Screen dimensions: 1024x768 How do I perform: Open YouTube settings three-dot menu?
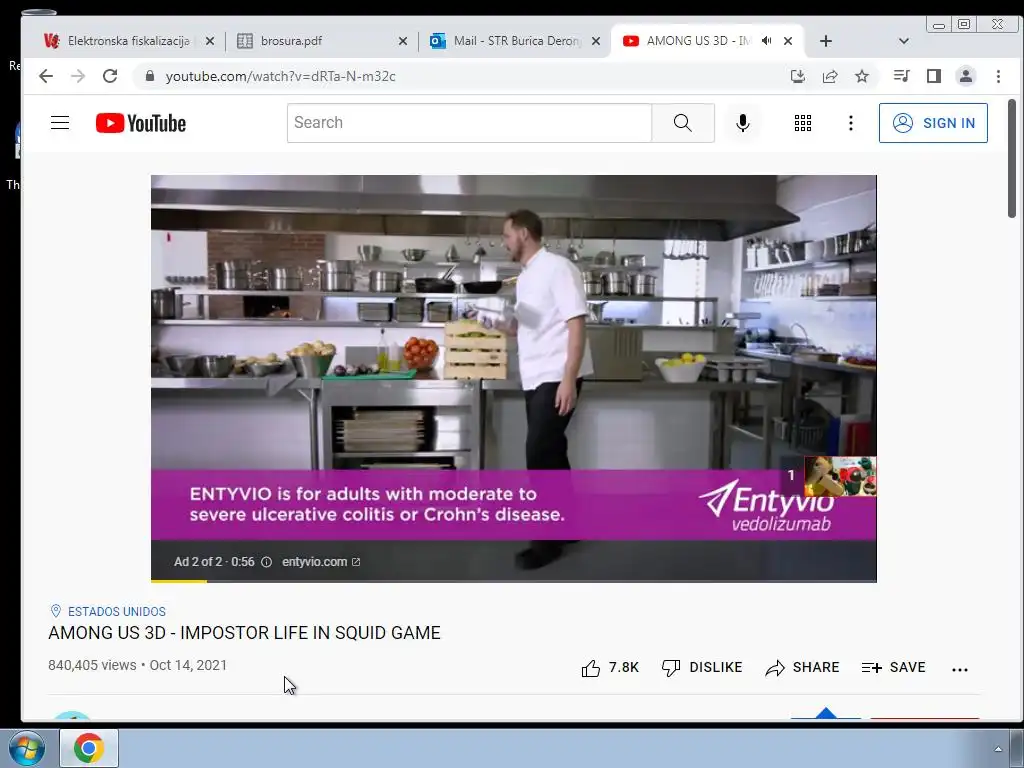850,123
